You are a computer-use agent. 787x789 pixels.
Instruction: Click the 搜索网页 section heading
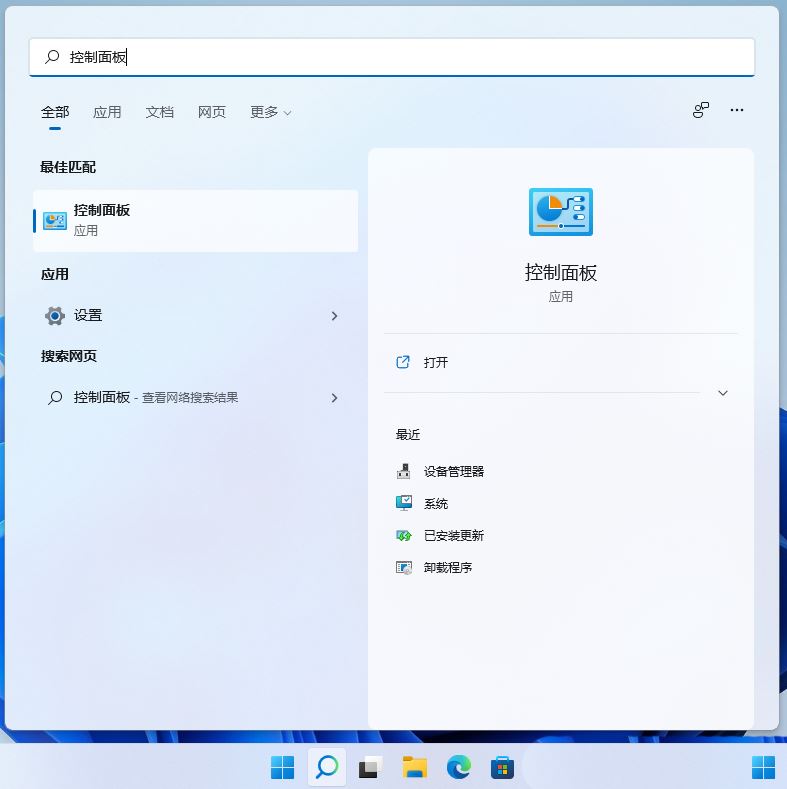pyautogui.click(x=68, y=356)
